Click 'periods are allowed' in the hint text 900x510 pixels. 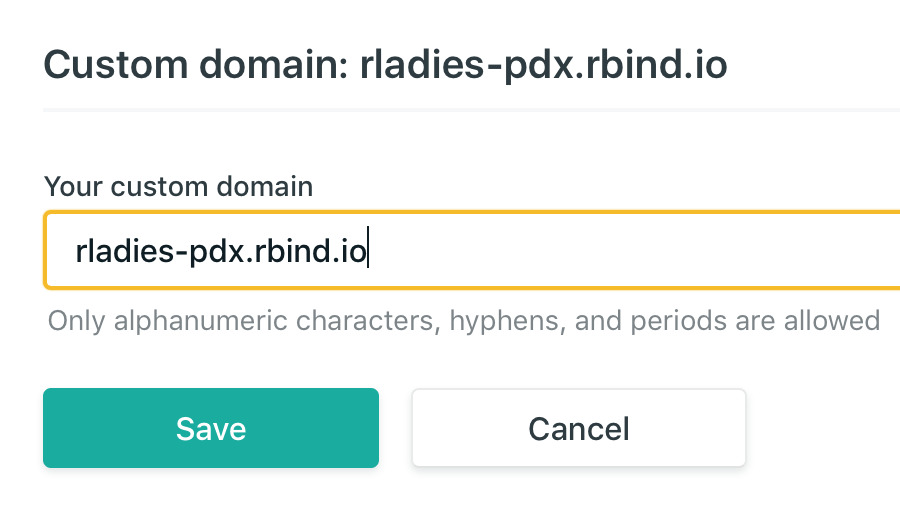coord(755,320)
